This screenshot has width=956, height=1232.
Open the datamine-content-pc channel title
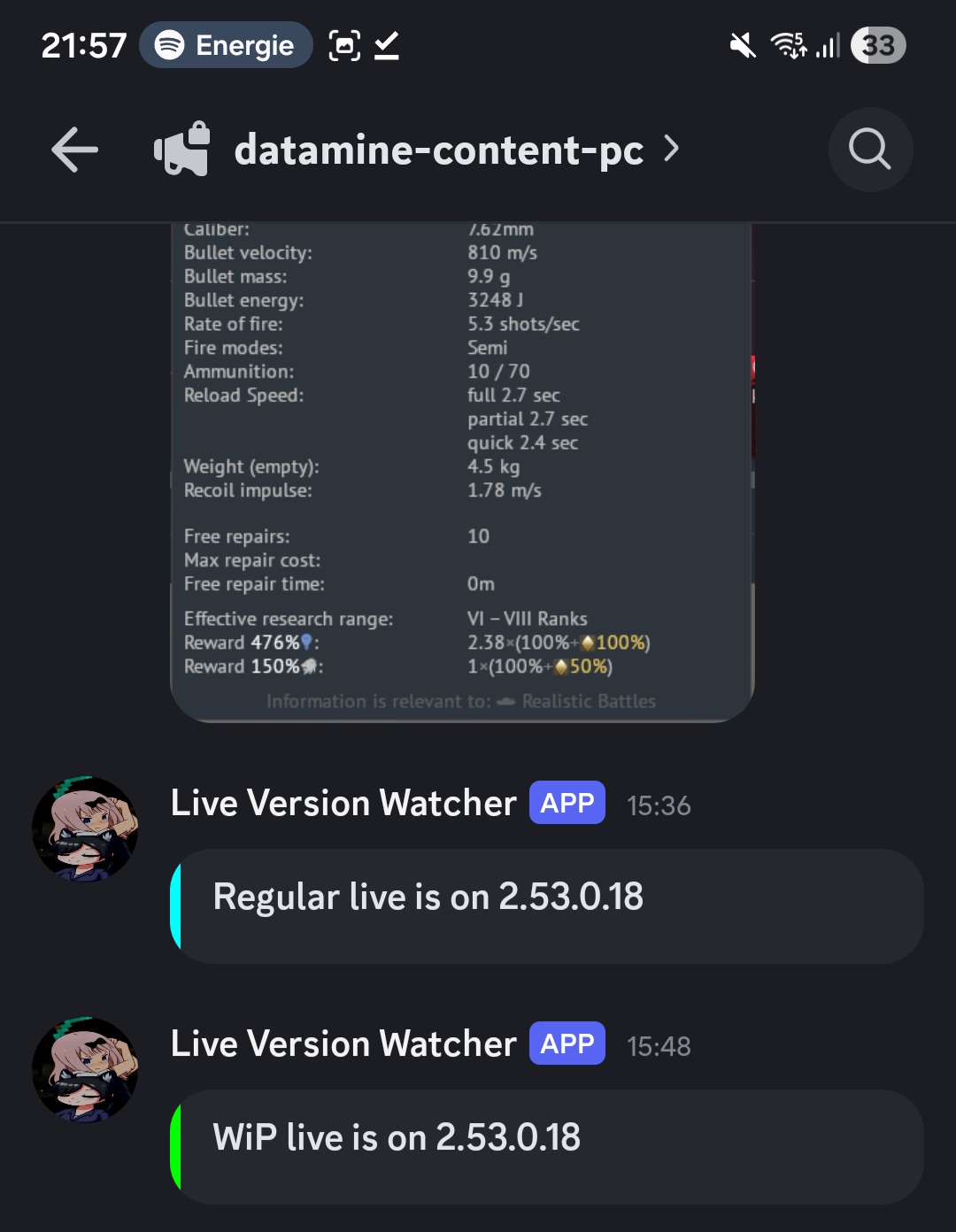(x=438, y=150)
